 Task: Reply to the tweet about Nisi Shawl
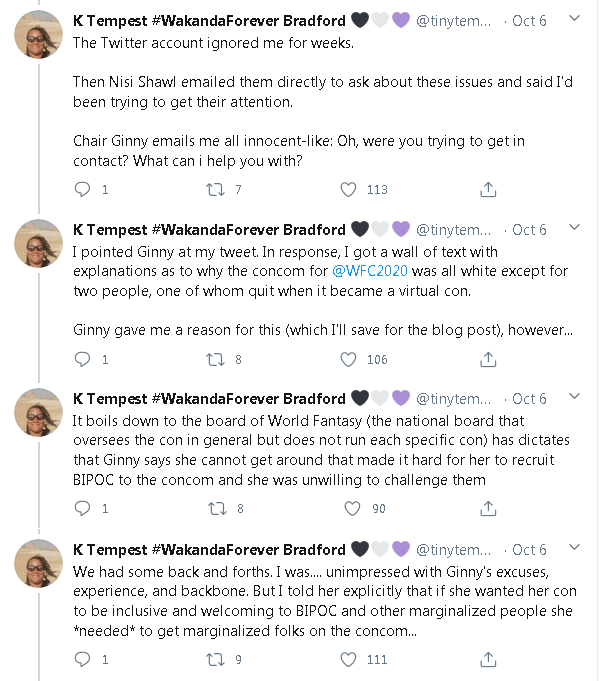point(83,189)
